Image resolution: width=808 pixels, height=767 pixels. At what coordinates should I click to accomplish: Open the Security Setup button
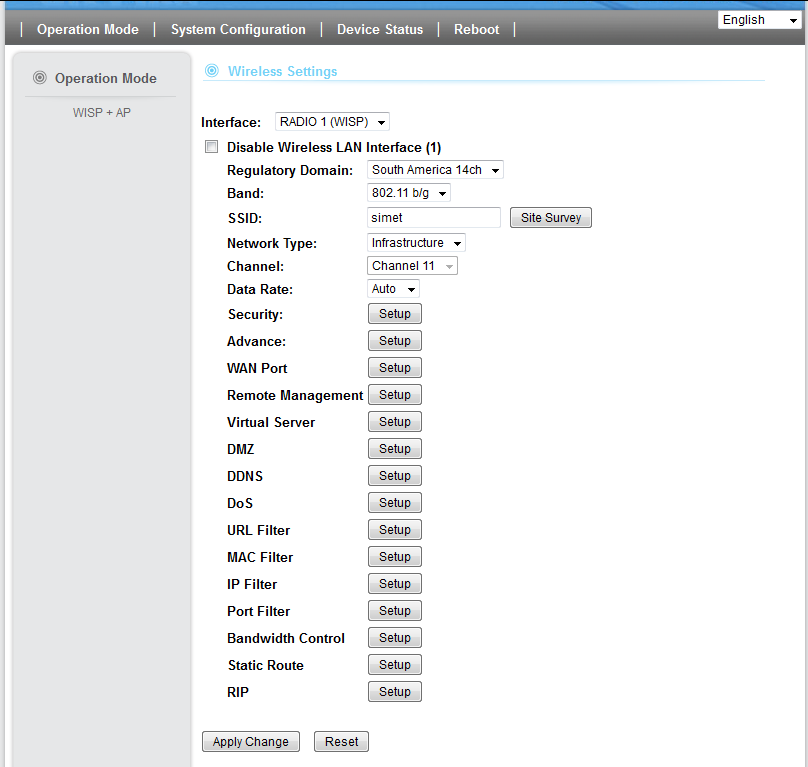pyautogui.click(x=395, y=314)
